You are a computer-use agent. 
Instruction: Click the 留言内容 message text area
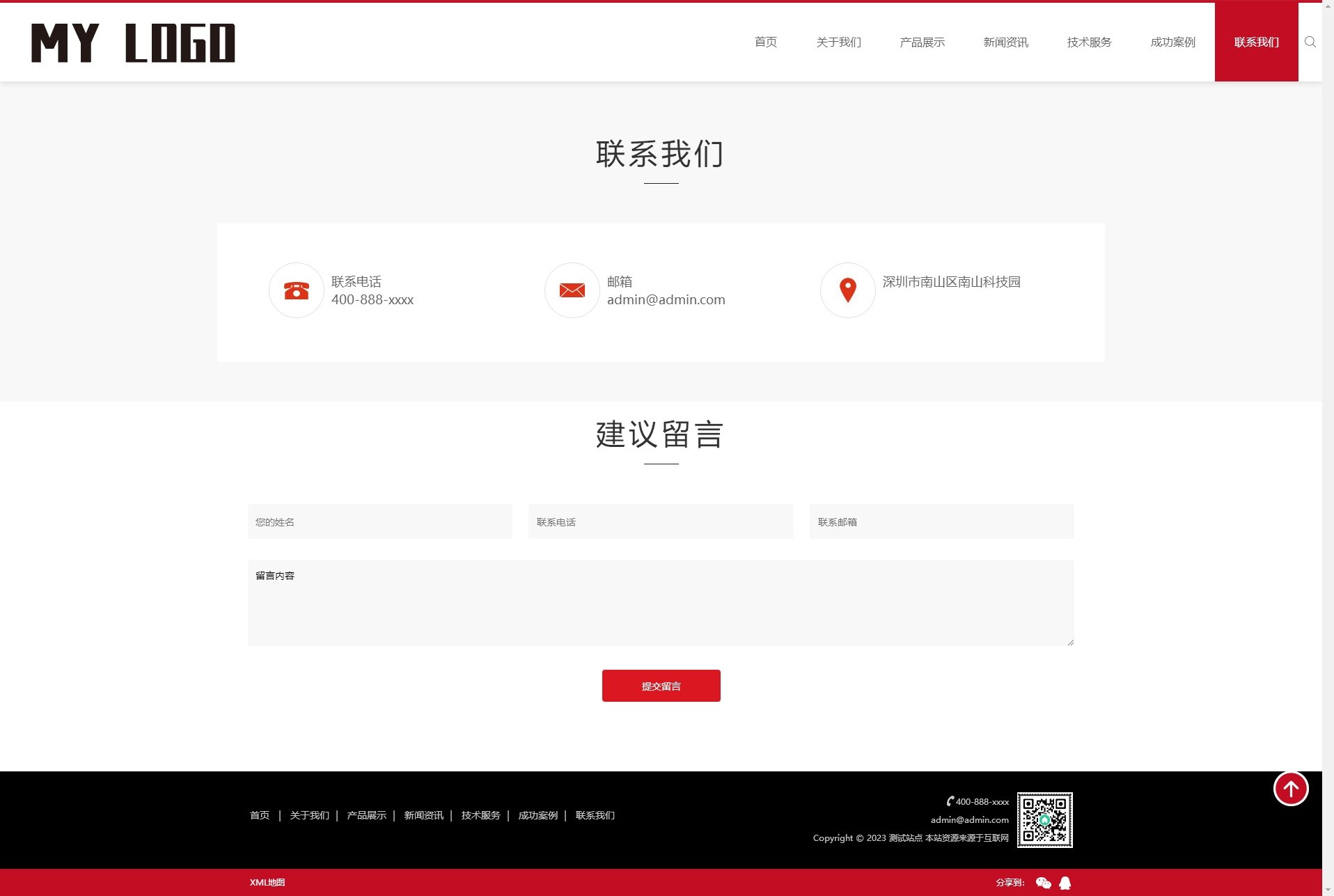click(661, 602)
